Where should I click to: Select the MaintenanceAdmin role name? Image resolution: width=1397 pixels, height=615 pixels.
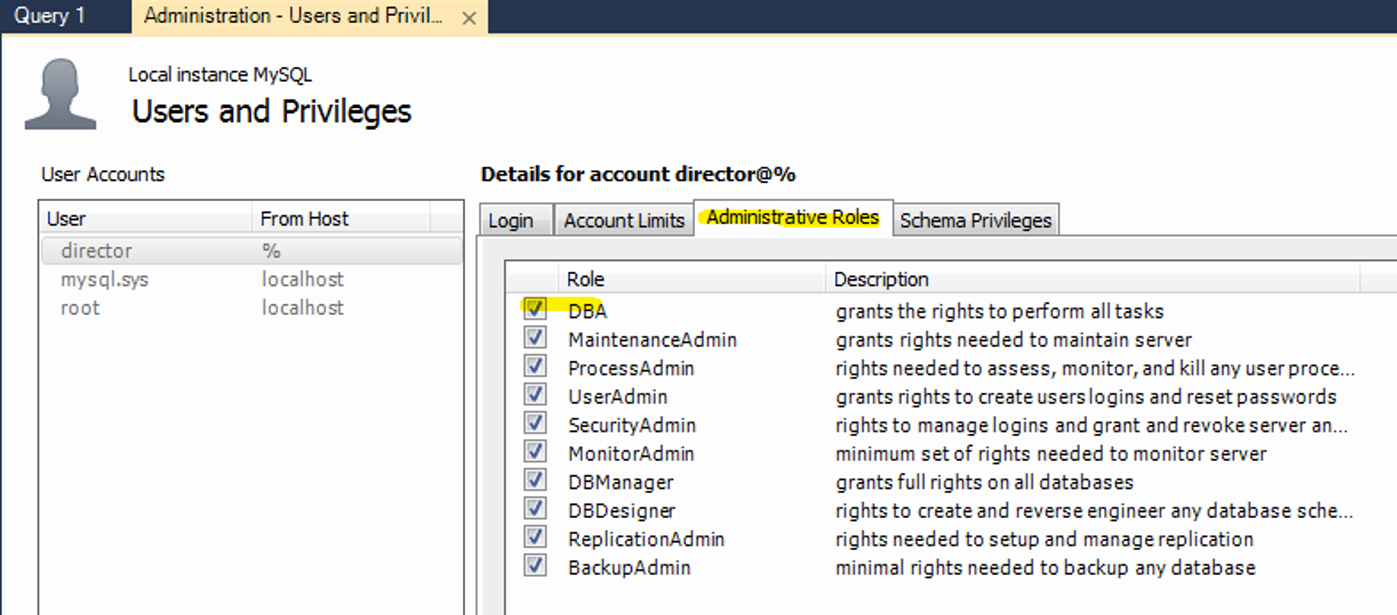[x=652, y=340]
